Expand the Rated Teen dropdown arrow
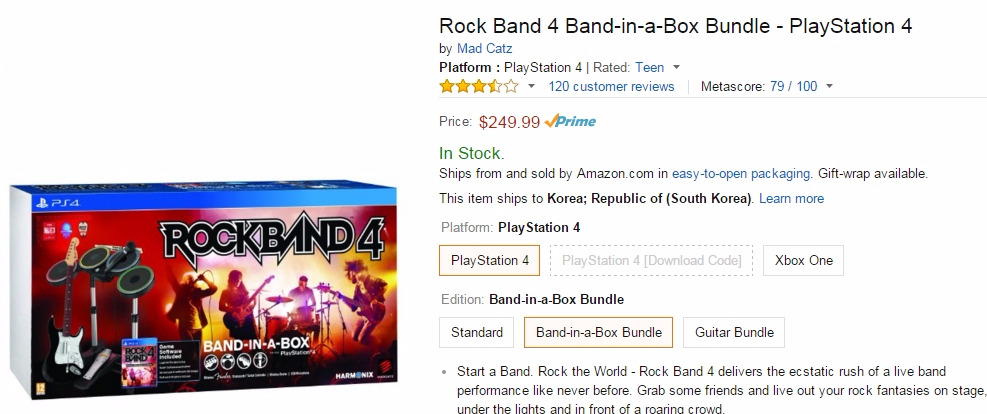The image size is (987, 414). point(677,67)
